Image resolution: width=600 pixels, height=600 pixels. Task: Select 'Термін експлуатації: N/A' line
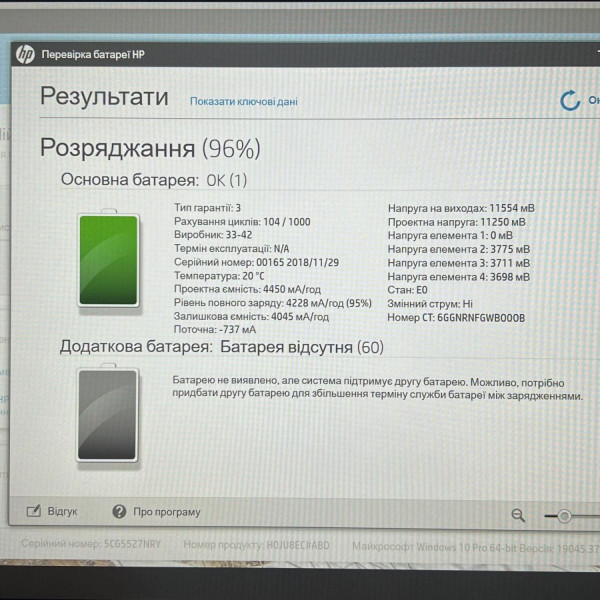point(232,249)
